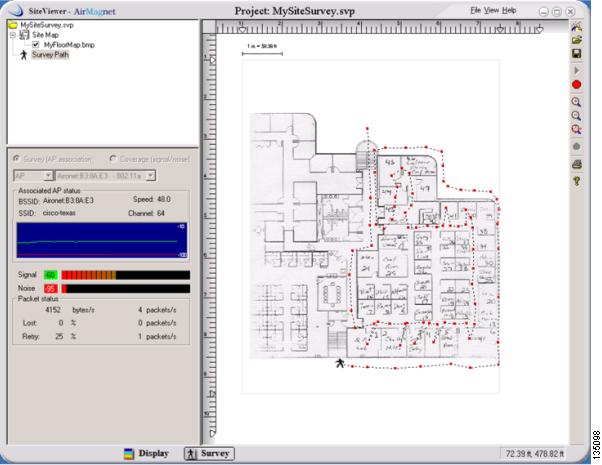Click the map scale bar legend
This screenshot has height=465, width=602.
click(262, 50)
